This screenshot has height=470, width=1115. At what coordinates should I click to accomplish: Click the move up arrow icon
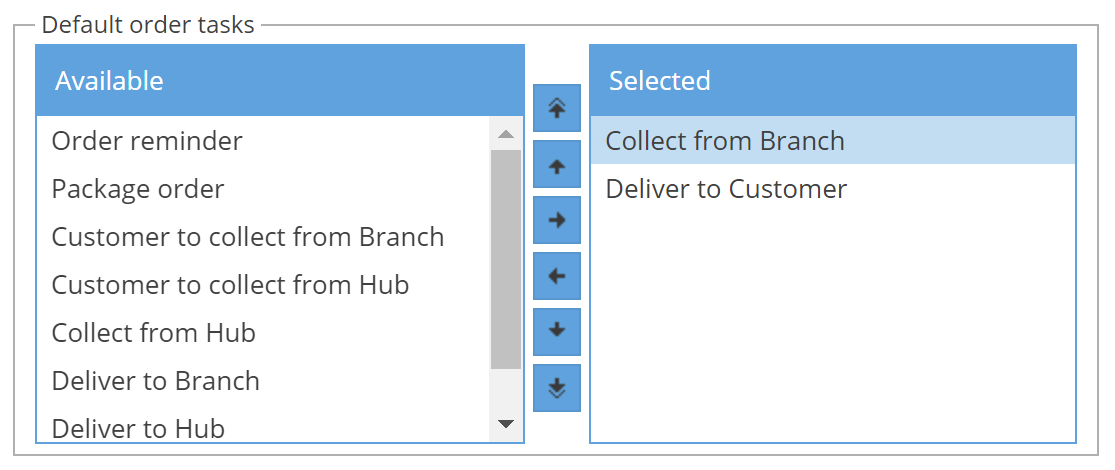click(557, 165)
